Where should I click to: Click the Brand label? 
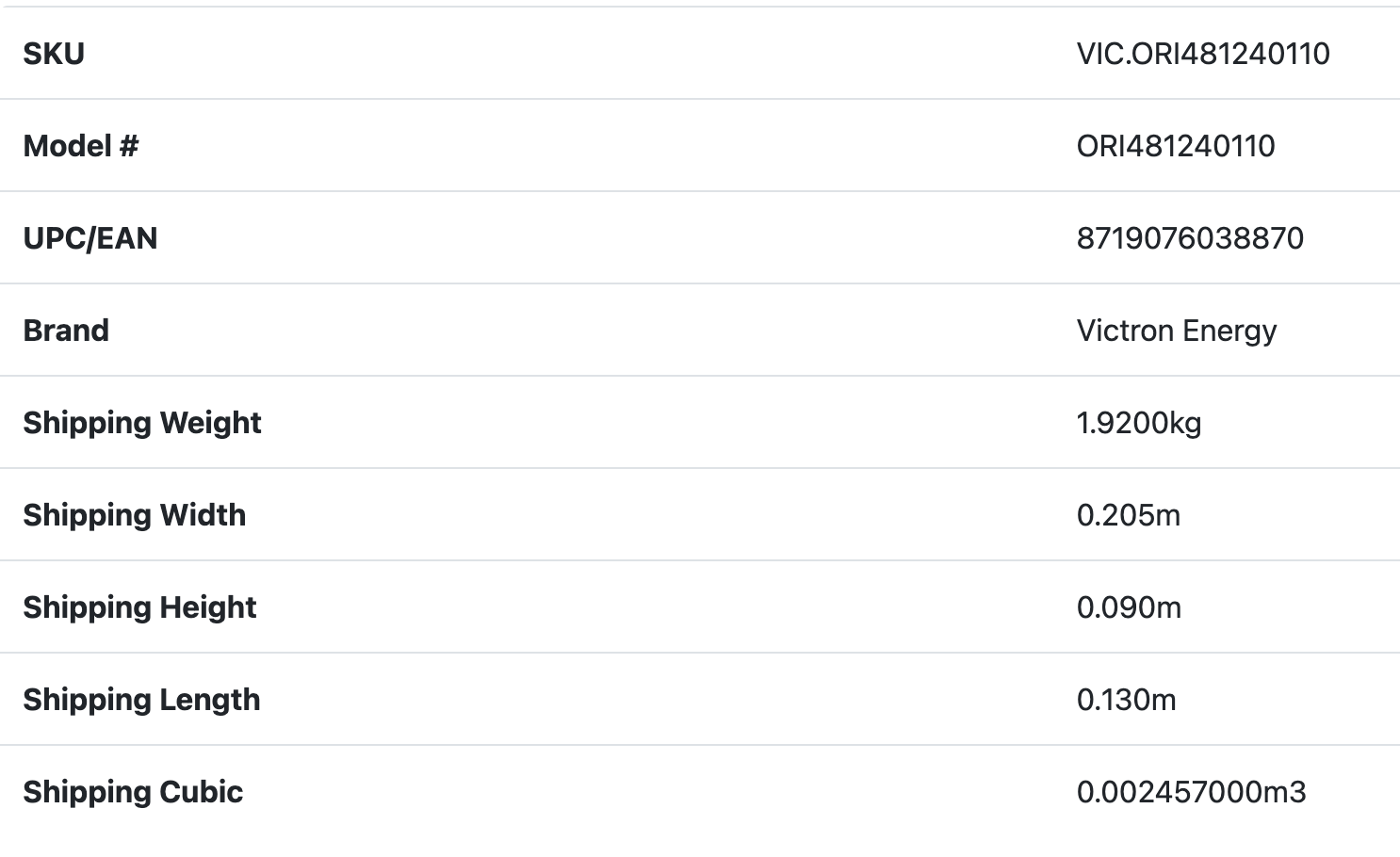point(66,331)
